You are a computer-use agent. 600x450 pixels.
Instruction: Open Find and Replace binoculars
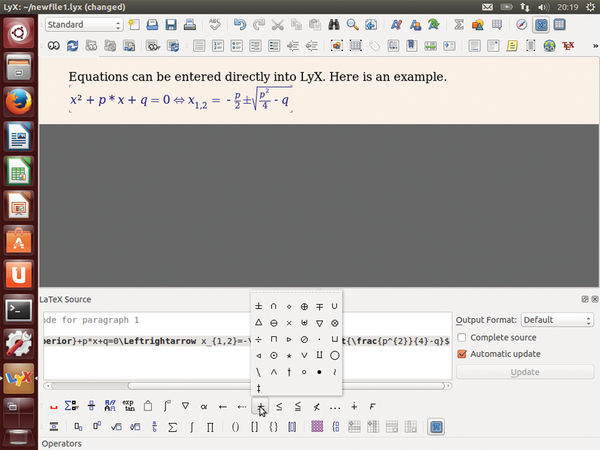tap(334, 25)
